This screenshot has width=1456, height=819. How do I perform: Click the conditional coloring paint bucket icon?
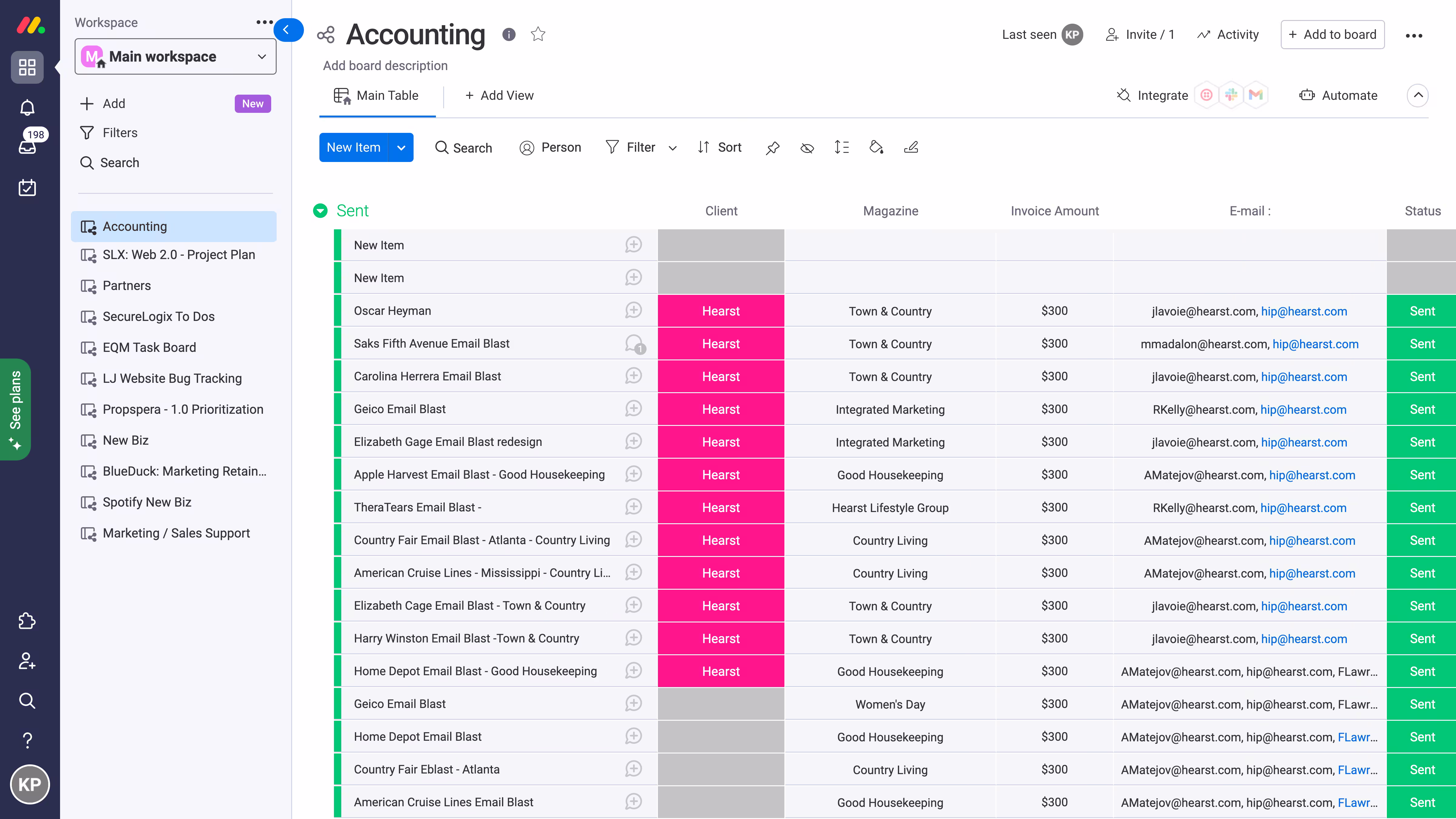point(876,147)
